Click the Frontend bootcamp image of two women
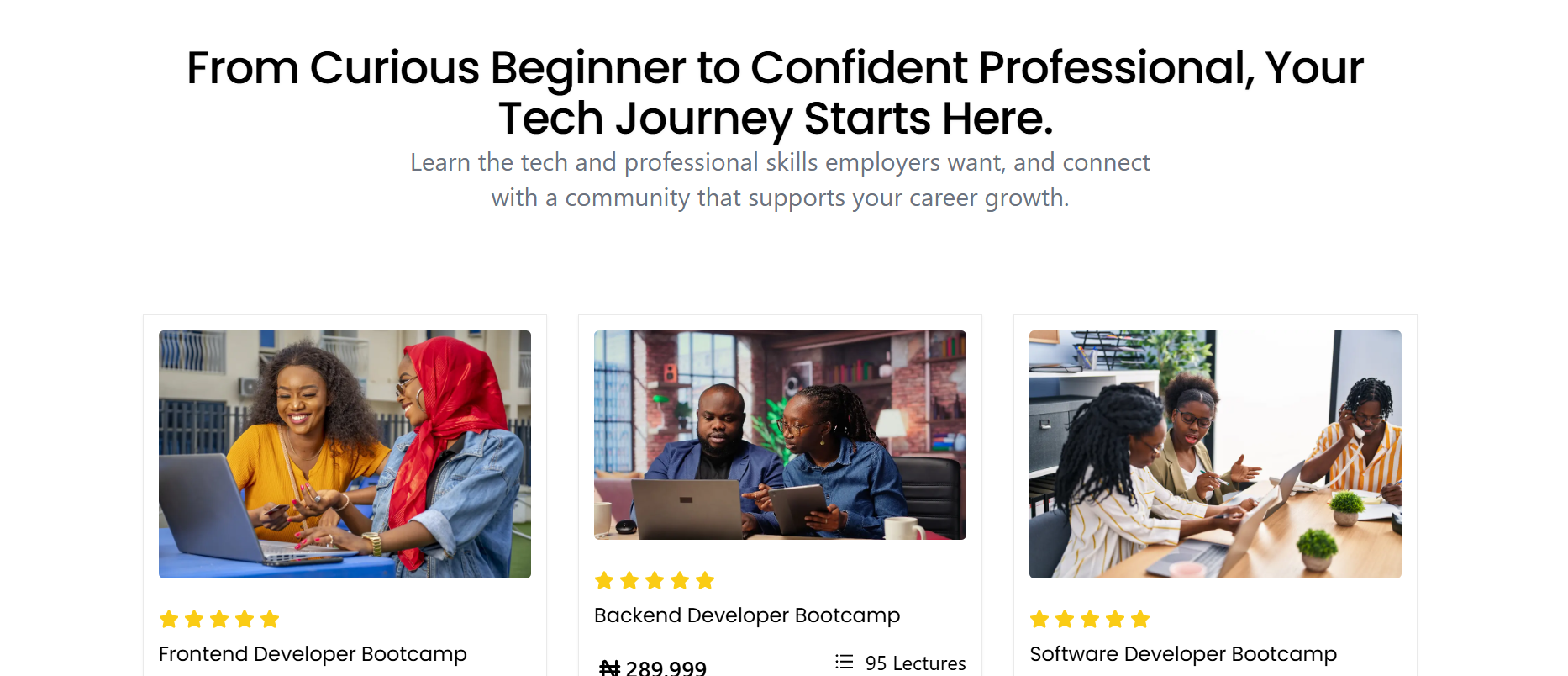This screenshot has width=1568, height=676. click(x=345, y=454)
